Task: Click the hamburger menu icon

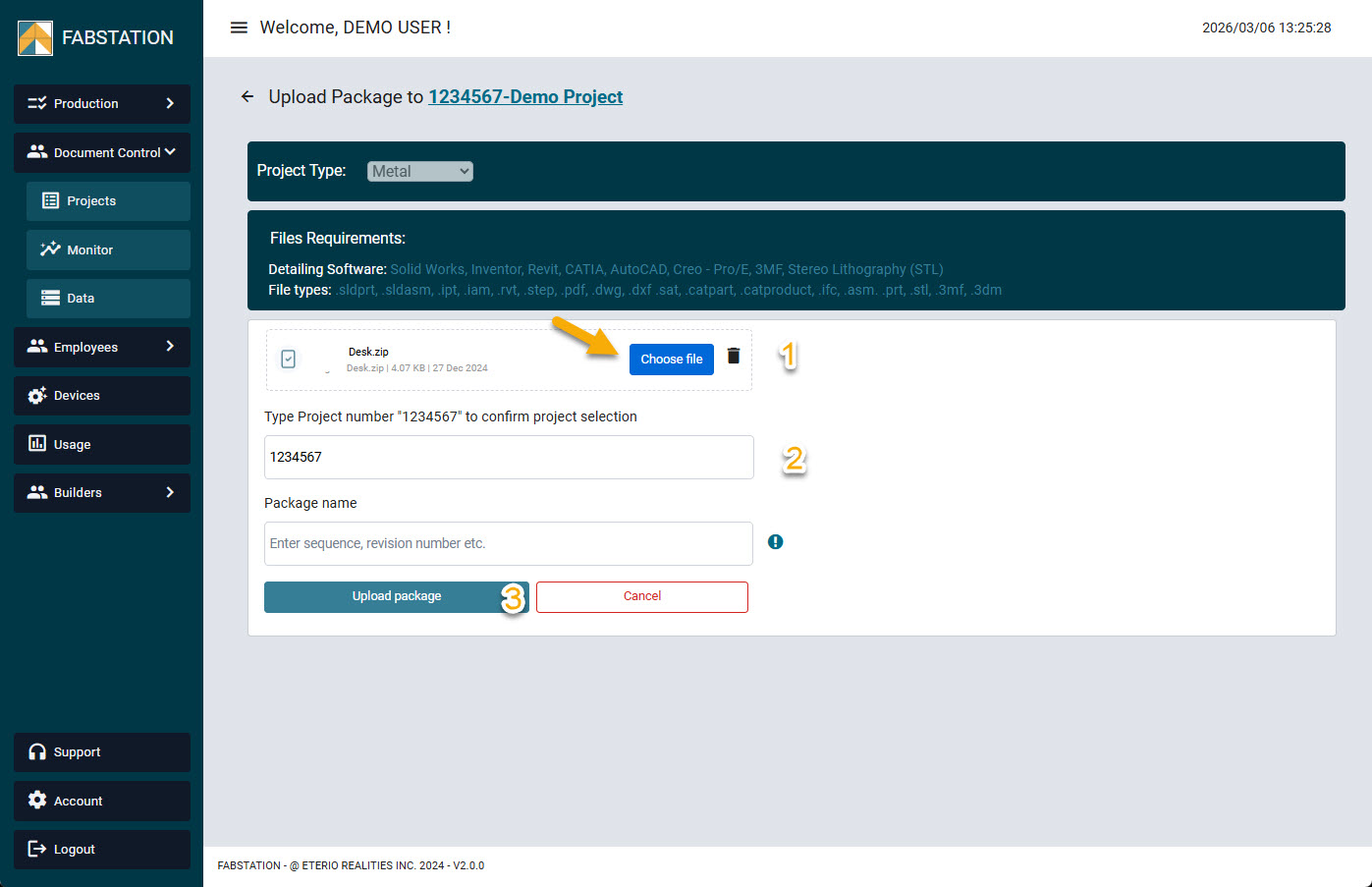Action: (239, 28)
